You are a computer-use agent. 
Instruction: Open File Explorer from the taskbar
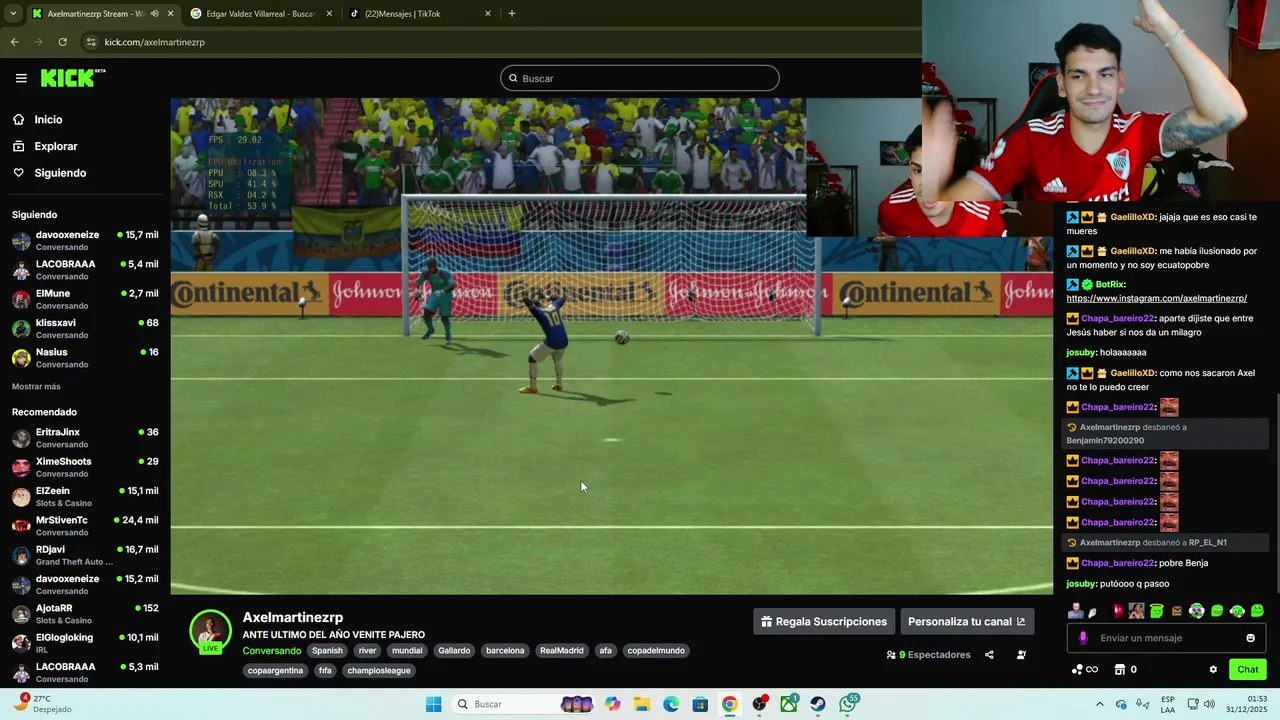641,704
